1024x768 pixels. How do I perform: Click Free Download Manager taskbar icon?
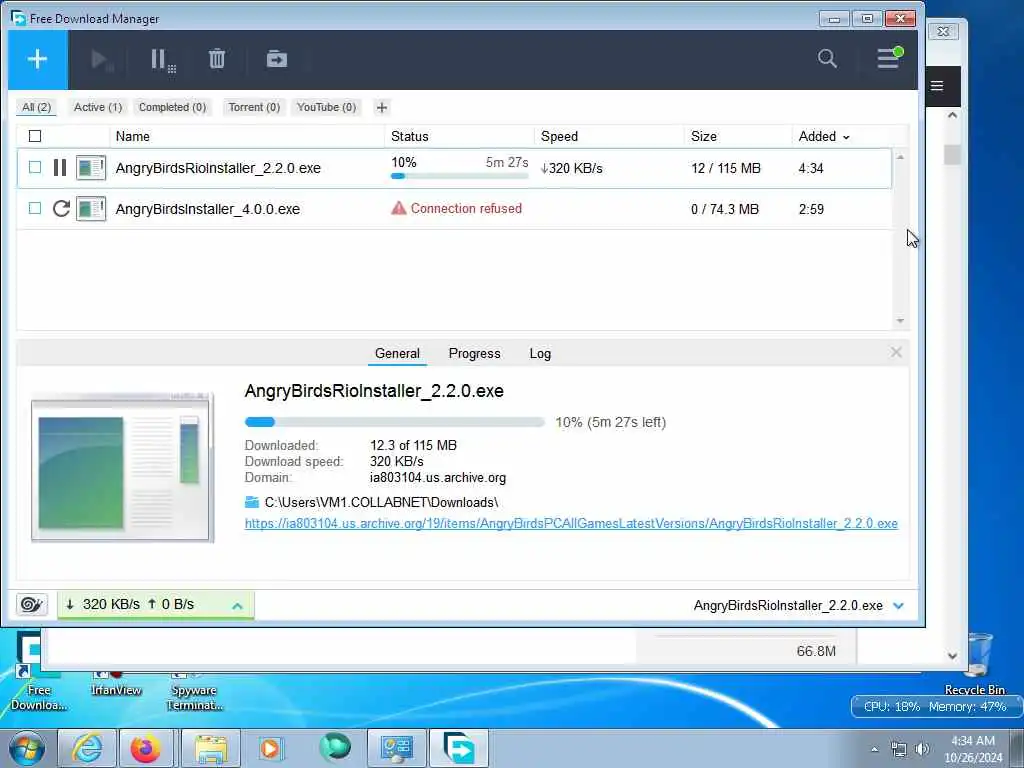459,748
